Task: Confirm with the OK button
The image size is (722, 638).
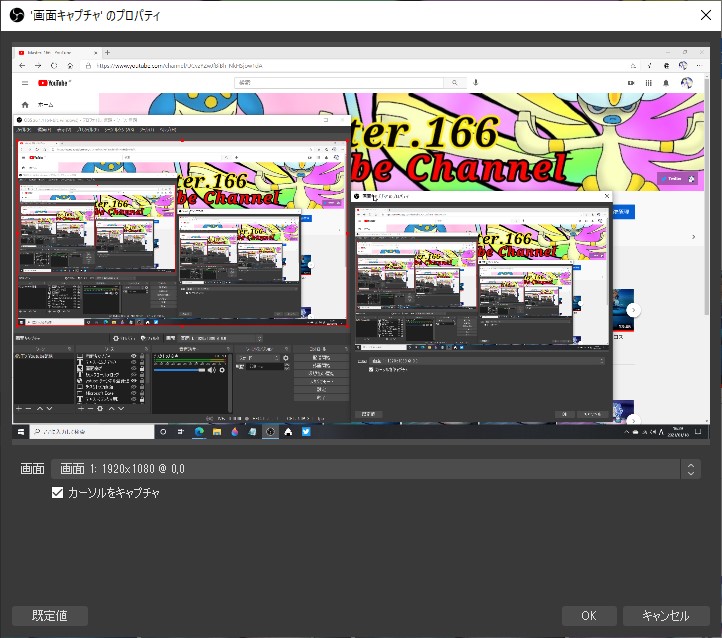Action: point(589,615)
